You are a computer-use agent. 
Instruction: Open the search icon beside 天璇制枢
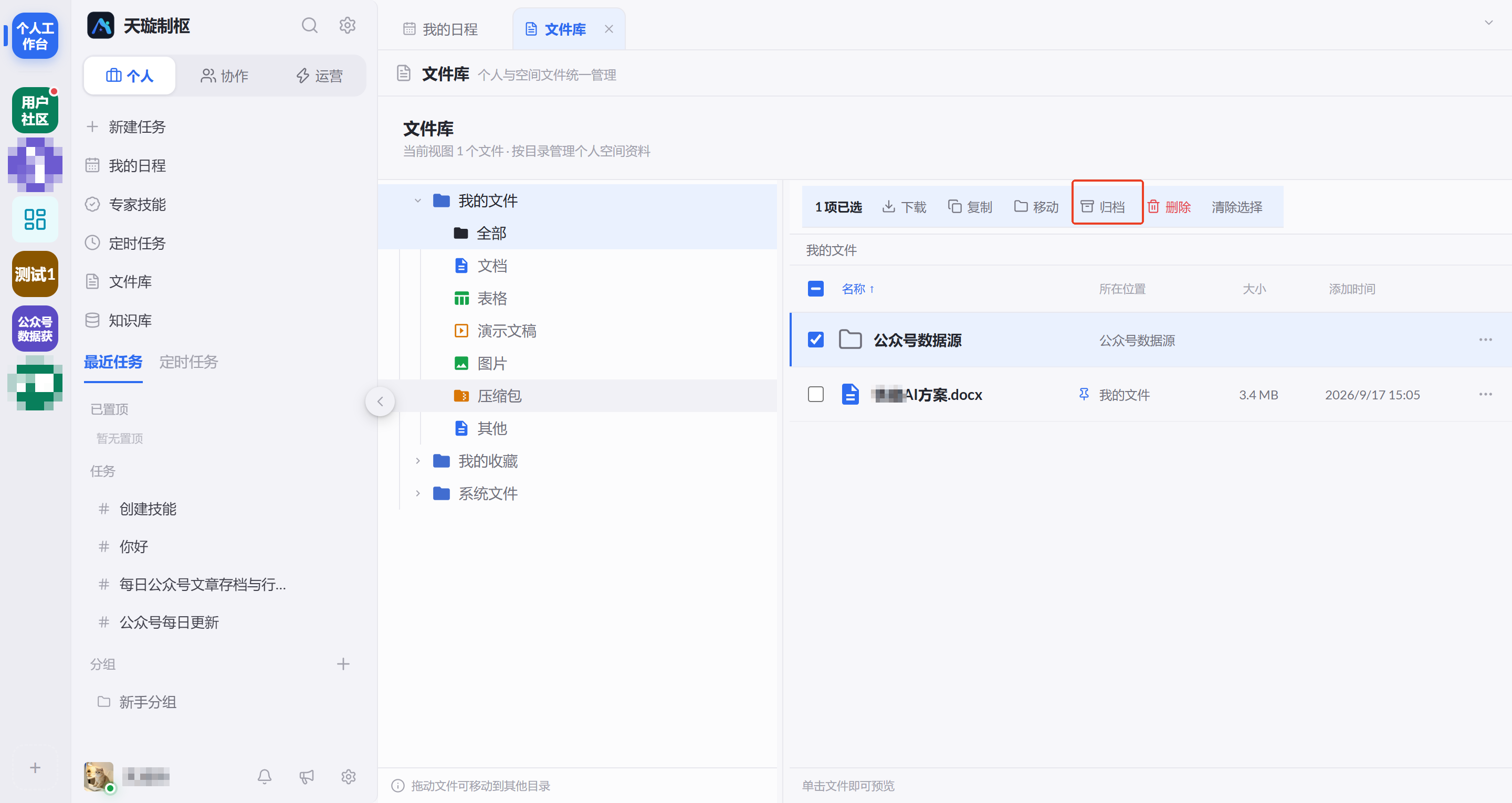309,26
